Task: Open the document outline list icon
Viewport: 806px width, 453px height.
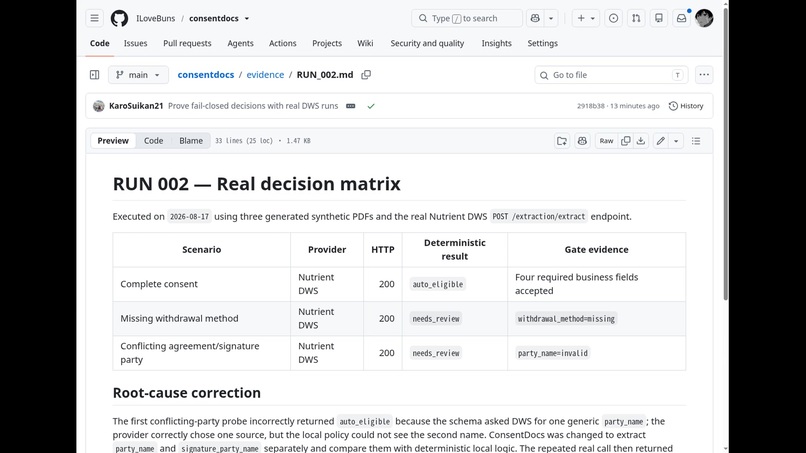Action: tap(696, 141)
